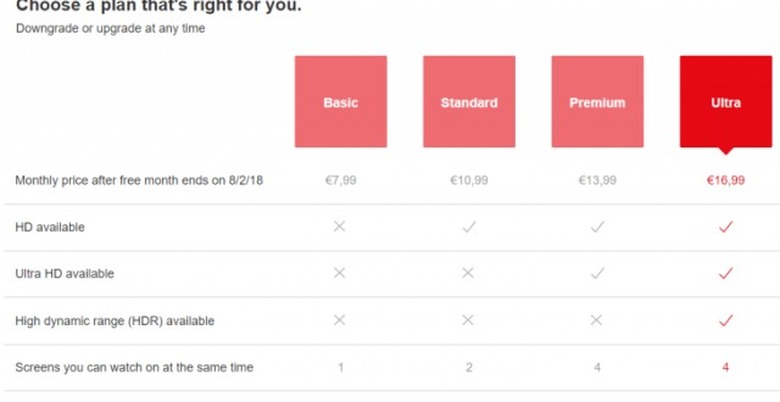
Task: Click the Premium plan HD checkmark
Action: (597, 227)
